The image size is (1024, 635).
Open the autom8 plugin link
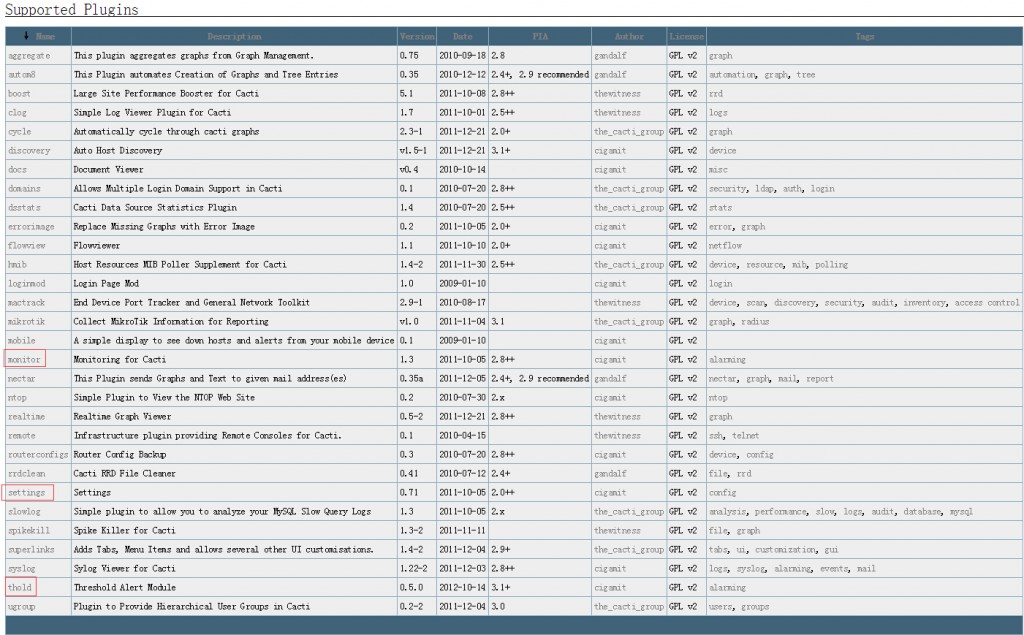[22, 75]
